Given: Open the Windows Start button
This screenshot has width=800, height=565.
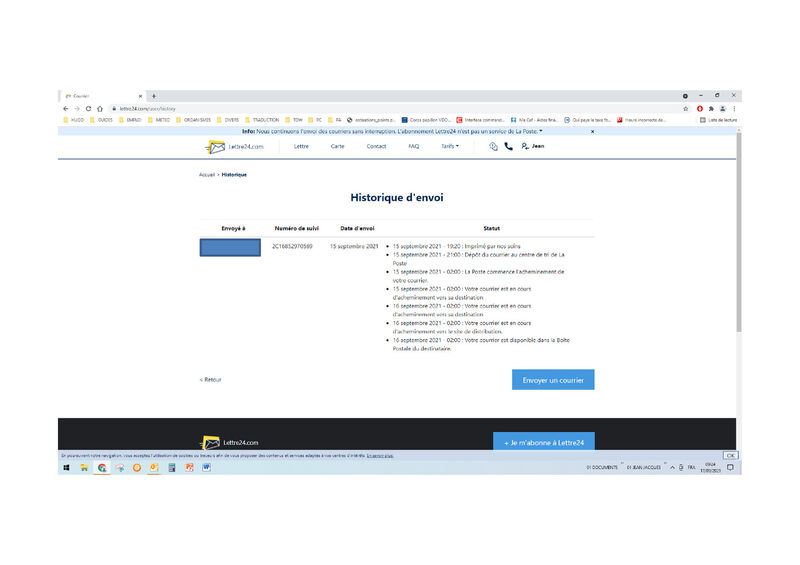Looking at the screenshot, I should [66, 468].
